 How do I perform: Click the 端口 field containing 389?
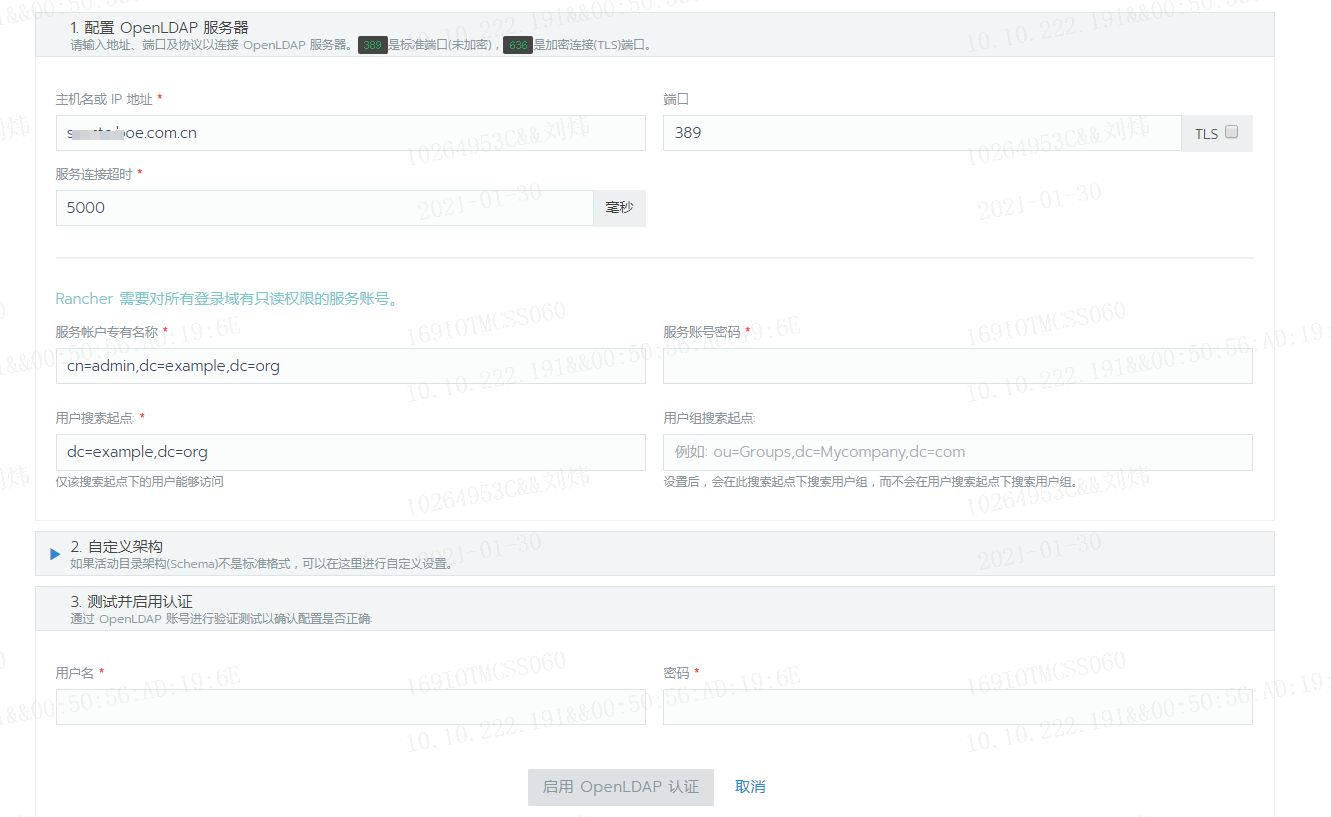pyautogui.click(x=922, y=133)
